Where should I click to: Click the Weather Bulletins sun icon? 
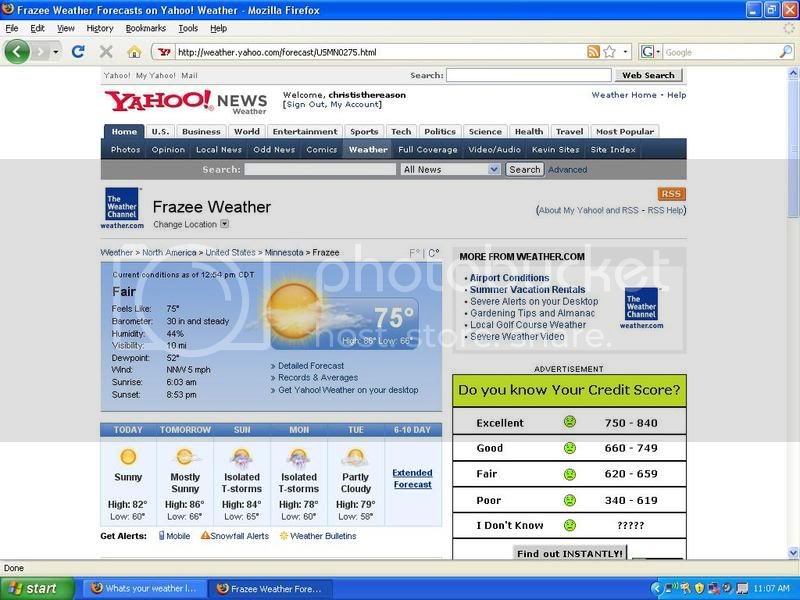click(284, 536)
